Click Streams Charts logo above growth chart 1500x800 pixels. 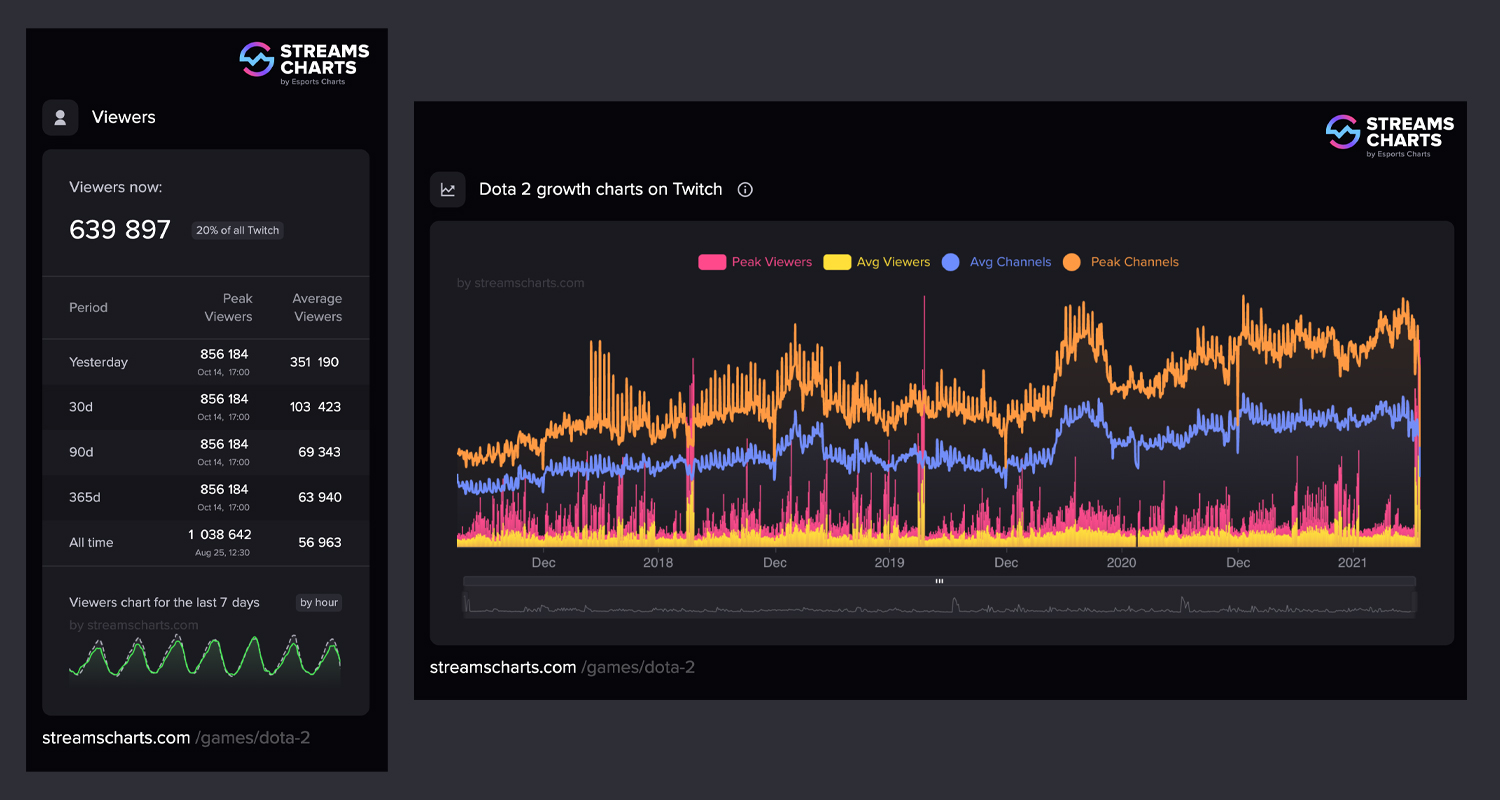tap(1390, 136)
